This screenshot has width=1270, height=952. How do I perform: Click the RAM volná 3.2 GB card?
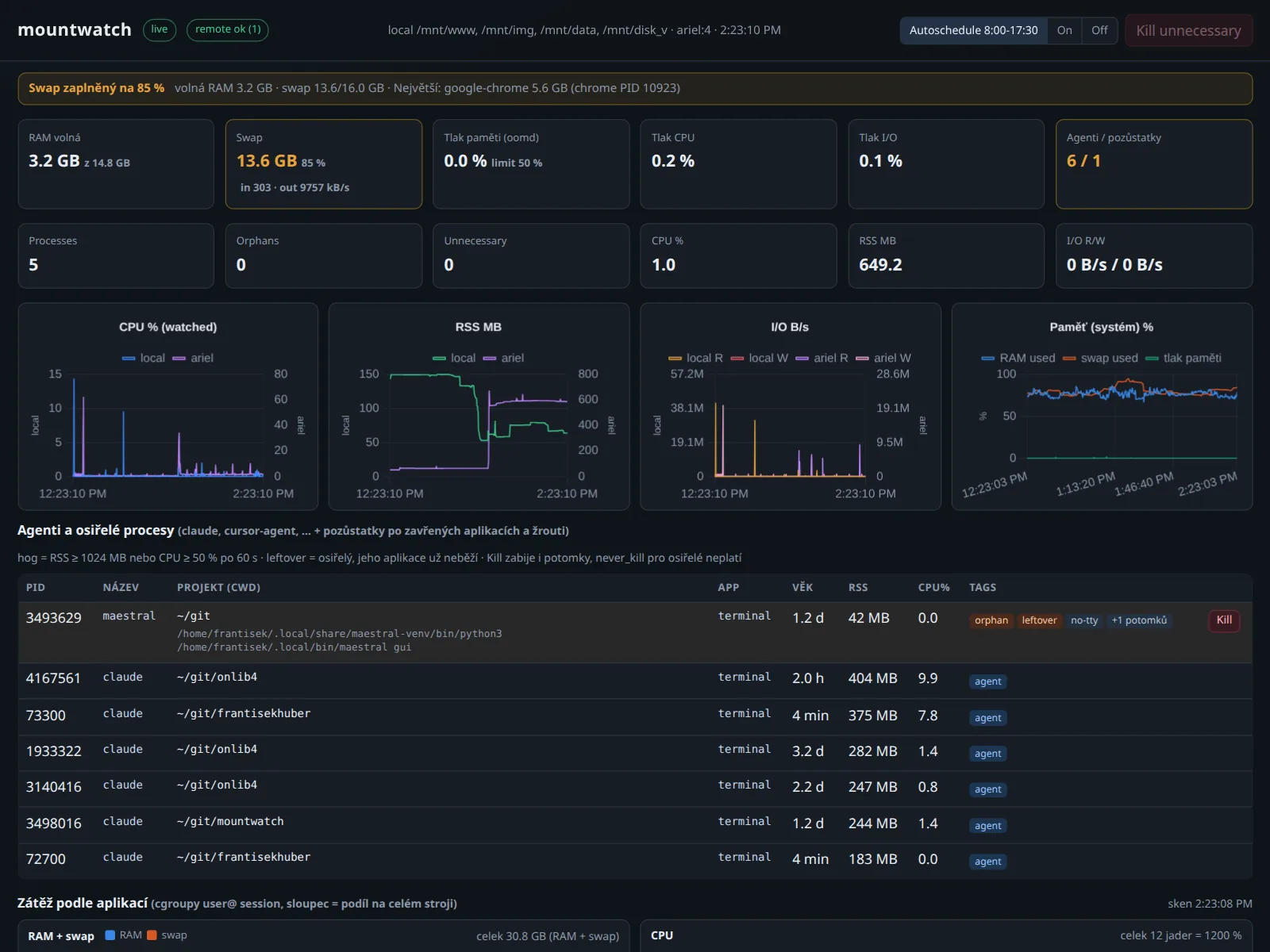click(116, 164)
